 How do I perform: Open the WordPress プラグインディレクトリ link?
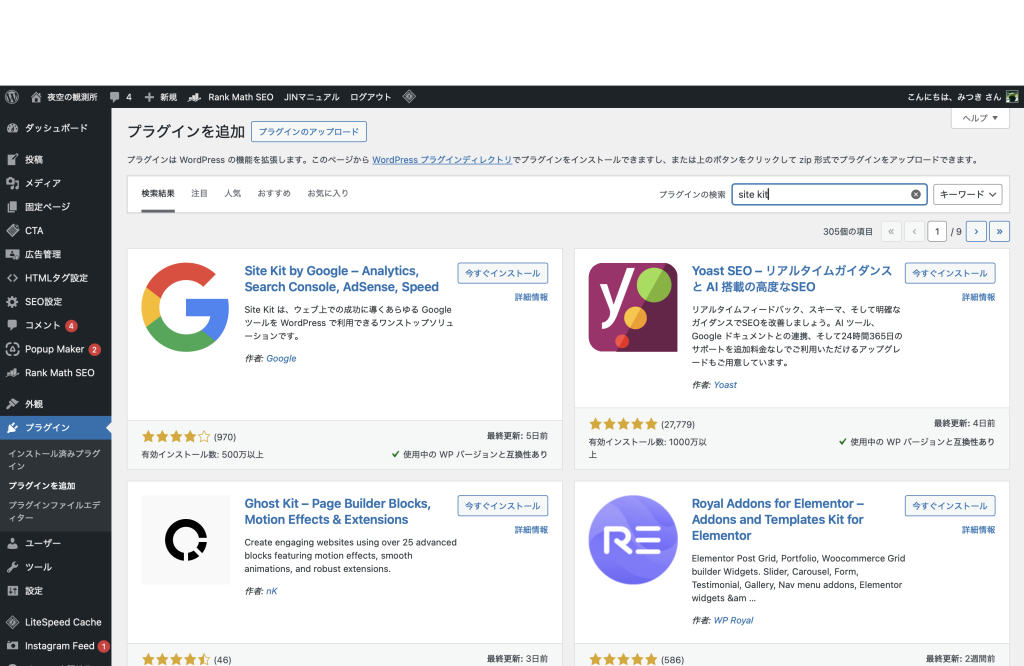(x=442, y=160)
